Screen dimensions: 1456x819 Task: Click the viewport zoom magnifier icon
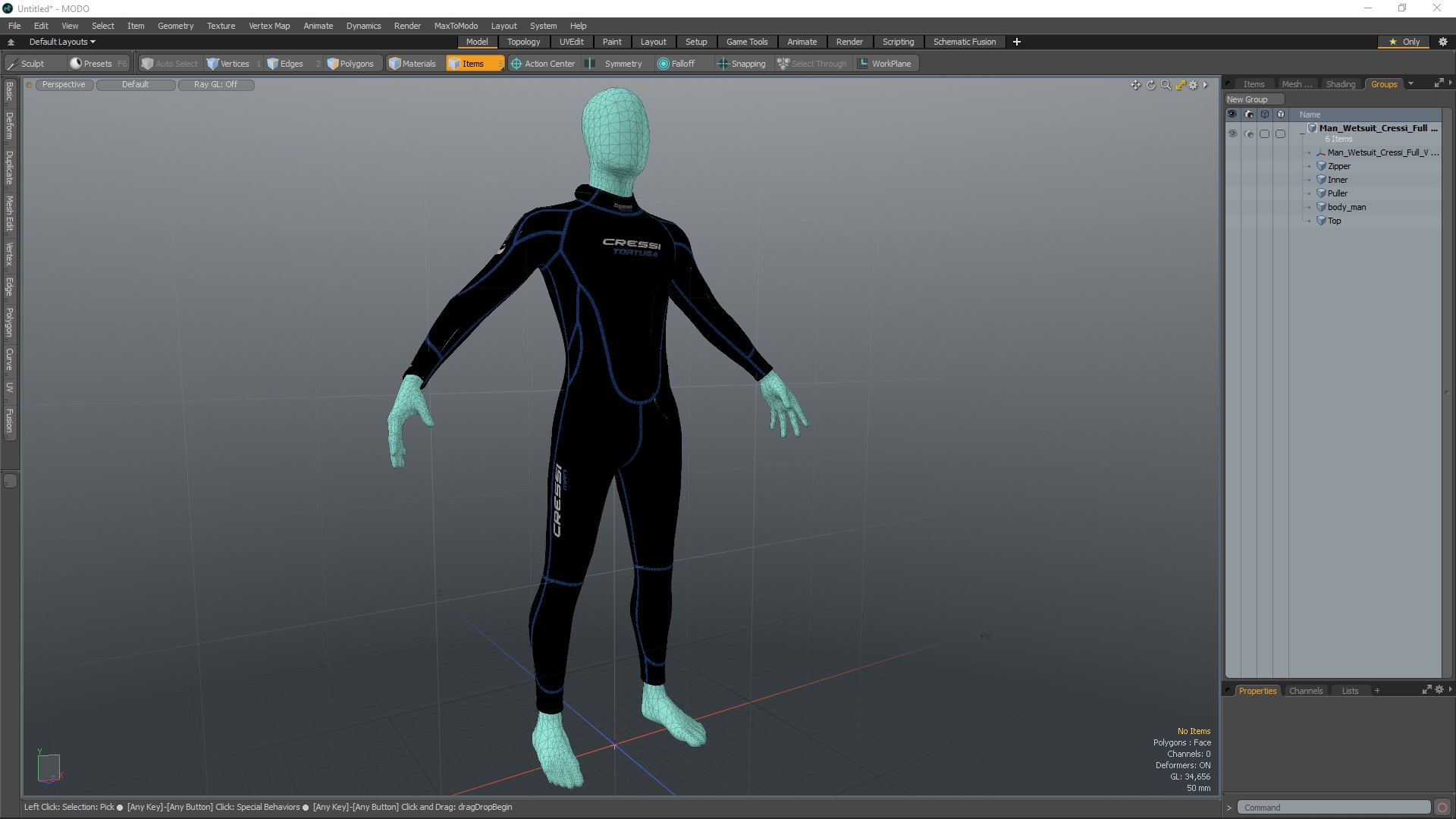pyautogui.click(x=1166, y=85)
